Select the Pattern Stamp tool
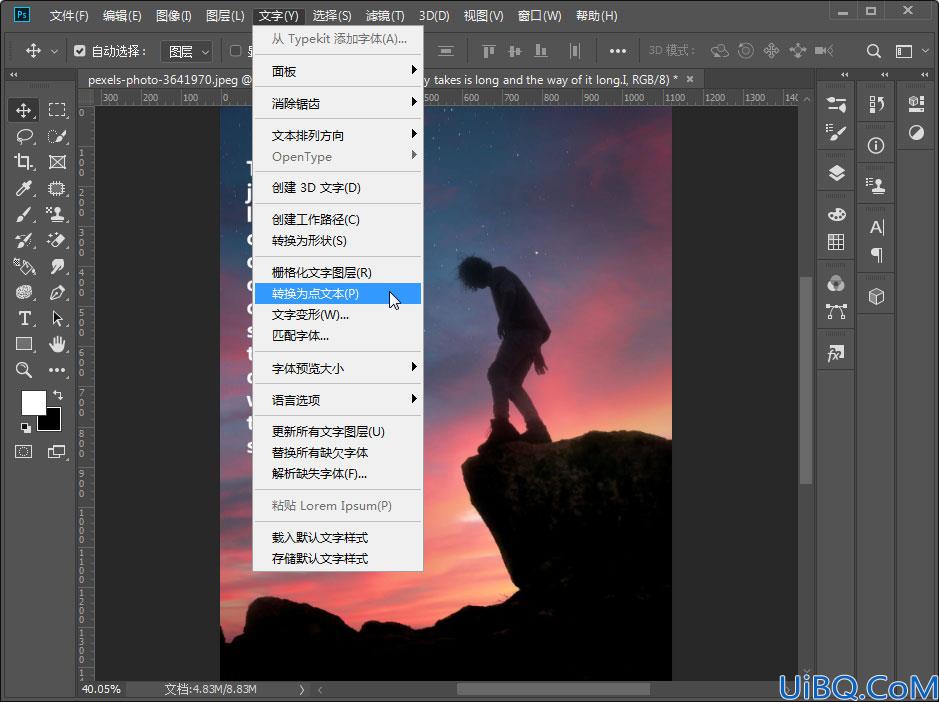 pyautogui.click(x=57, y=214)
